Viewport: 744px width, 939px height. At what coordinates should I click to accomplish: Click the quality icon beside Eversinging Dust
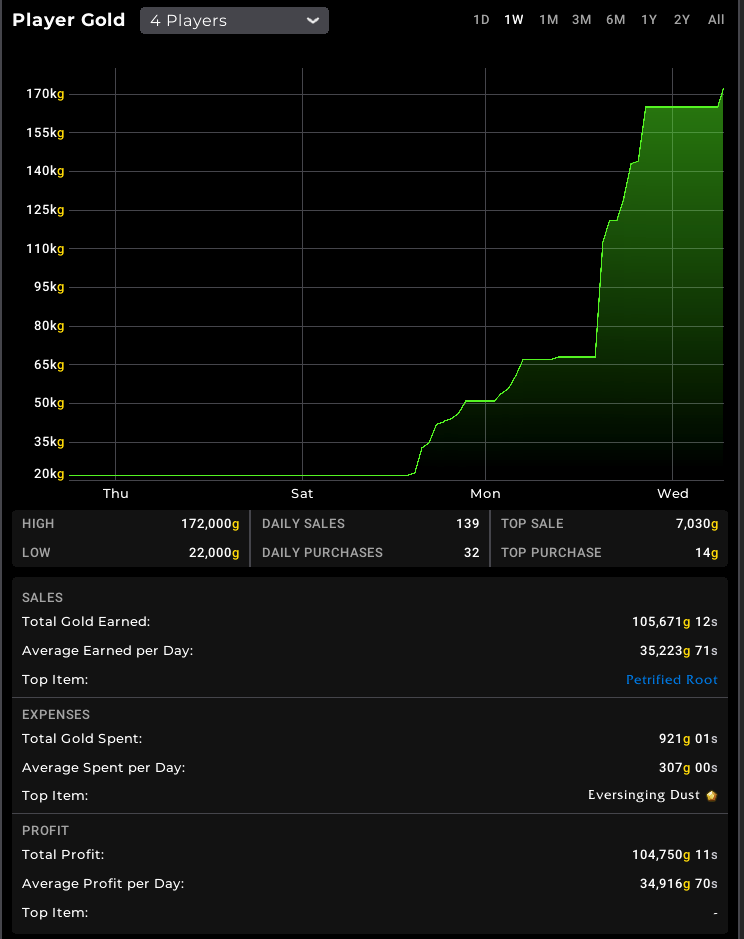[712, 796]
